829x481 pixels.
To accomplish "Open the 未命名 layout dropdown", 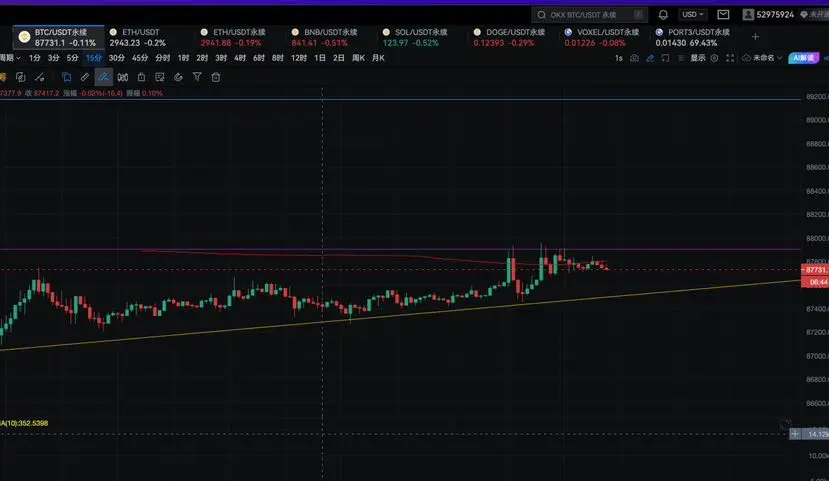I will click(x=762, y=58).
